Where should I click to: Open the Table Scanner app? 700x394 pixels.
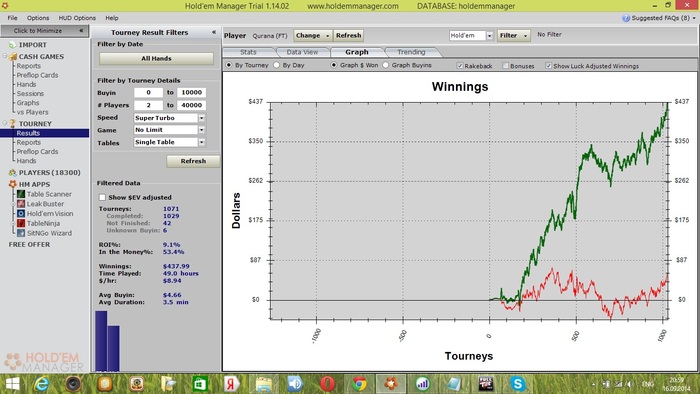[49, 194]
